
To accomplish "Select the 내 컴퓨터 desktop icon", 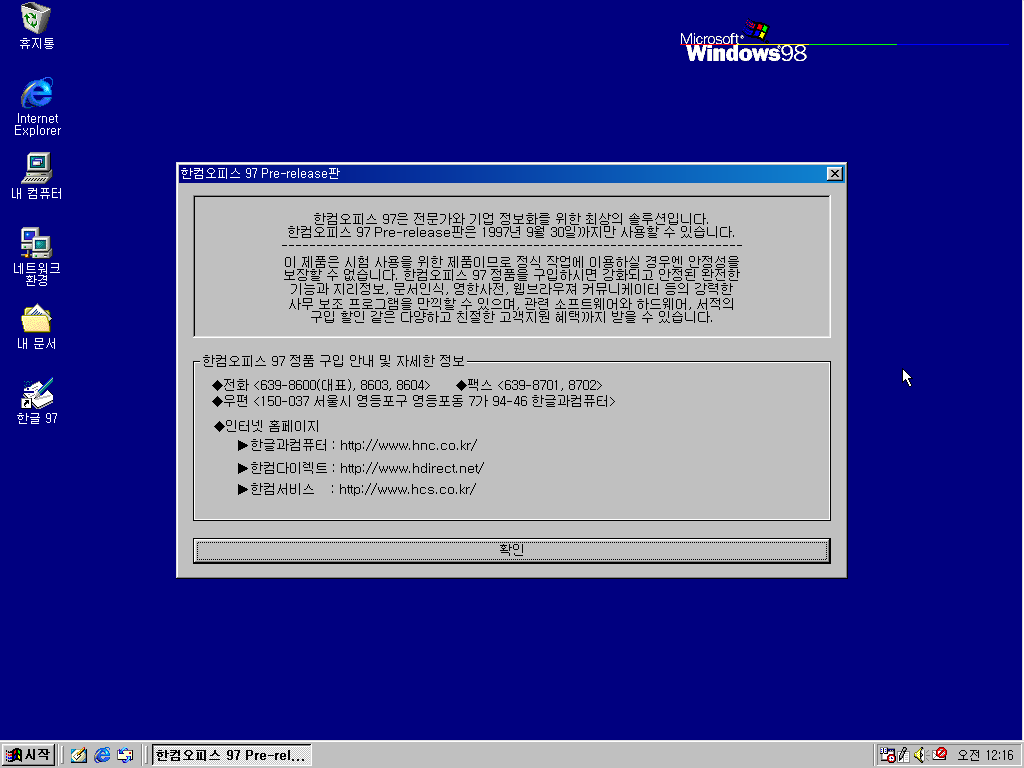I will (x=37, y=176).
